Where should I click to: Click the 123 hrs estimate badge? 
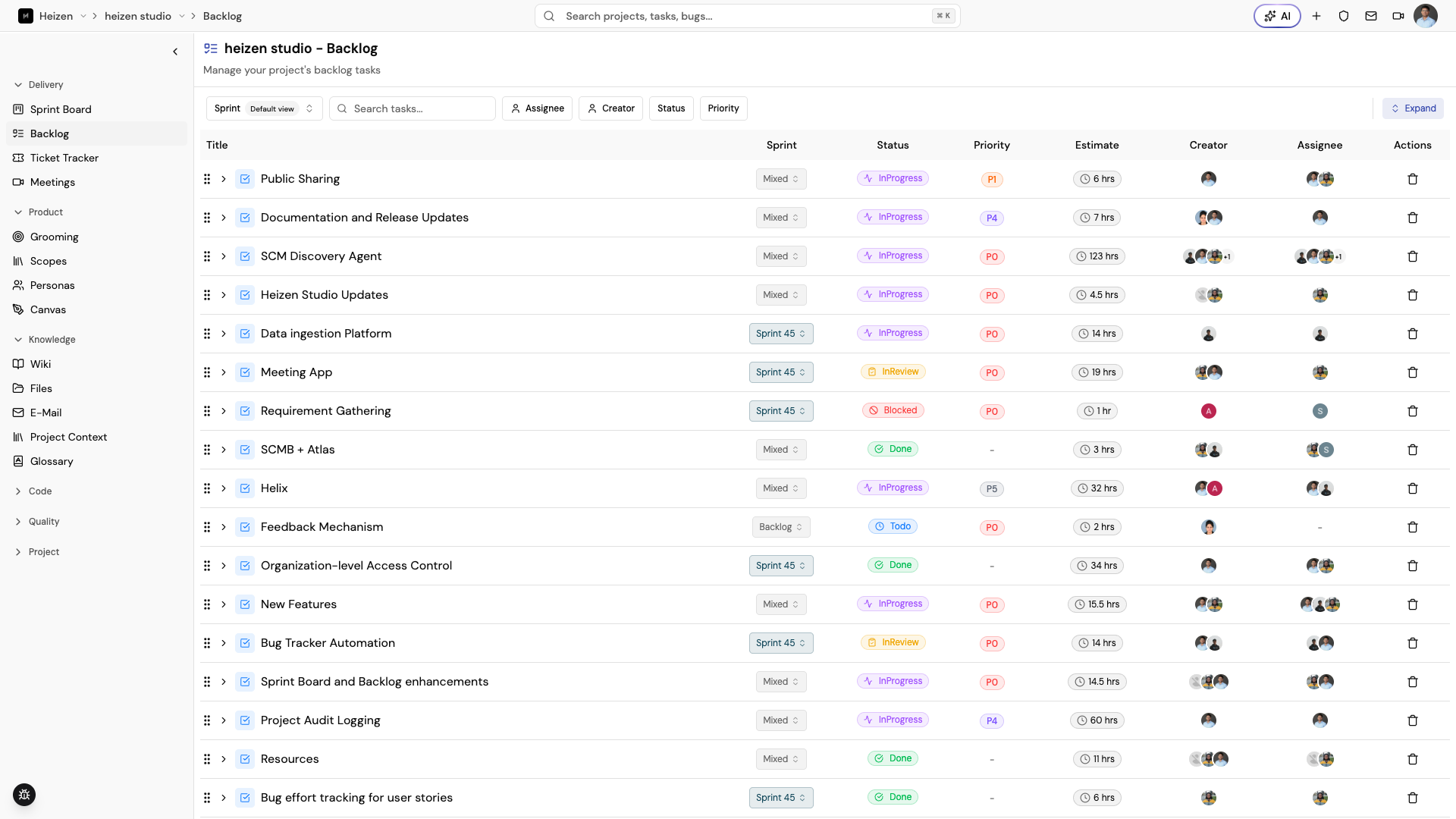pyautogui.click(x=1097, y=256)
